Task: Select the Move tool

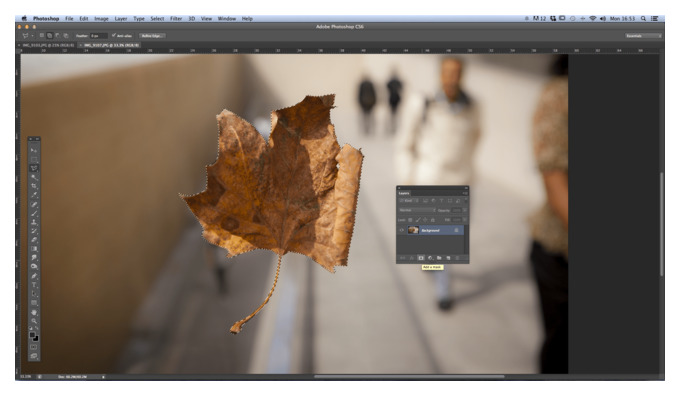Action: (34, 150)
